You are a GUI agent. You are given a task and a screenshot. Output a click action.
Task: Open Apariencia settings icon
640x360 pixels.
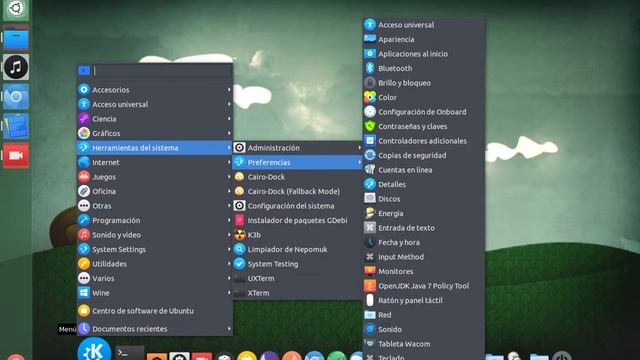370,39
